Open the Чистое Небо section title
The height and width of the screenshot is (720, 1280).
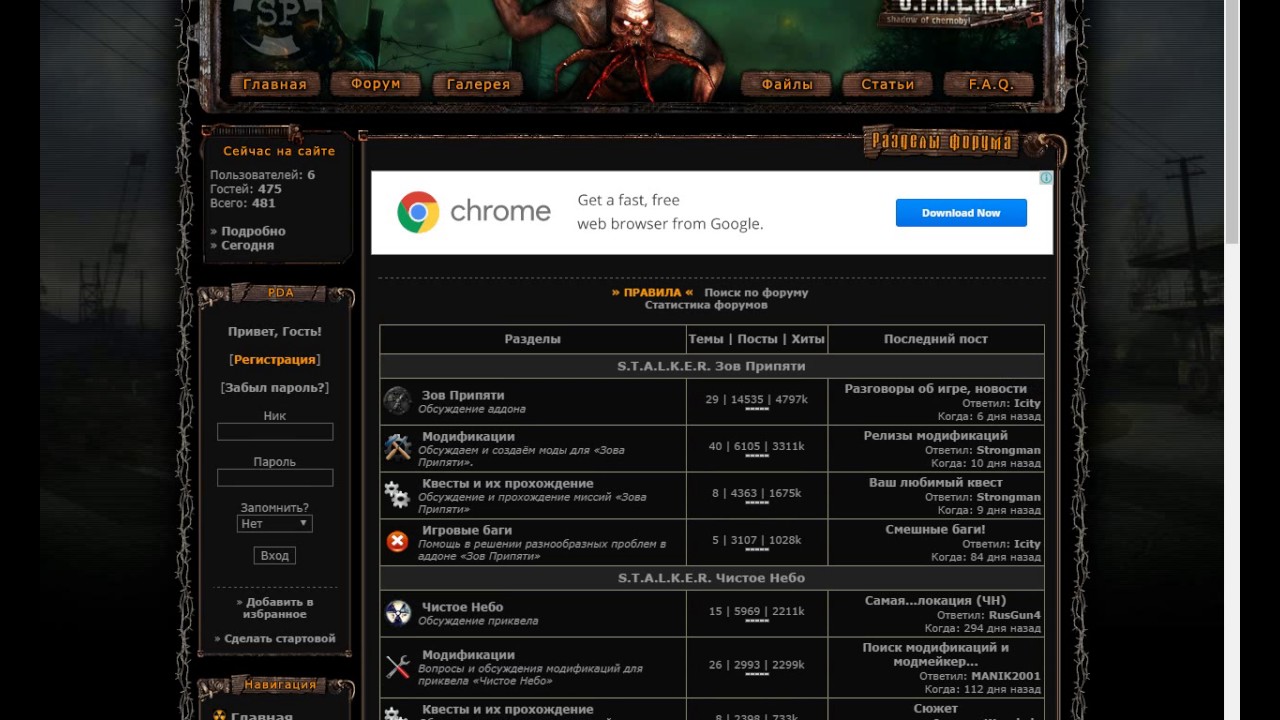coord(462,607)
